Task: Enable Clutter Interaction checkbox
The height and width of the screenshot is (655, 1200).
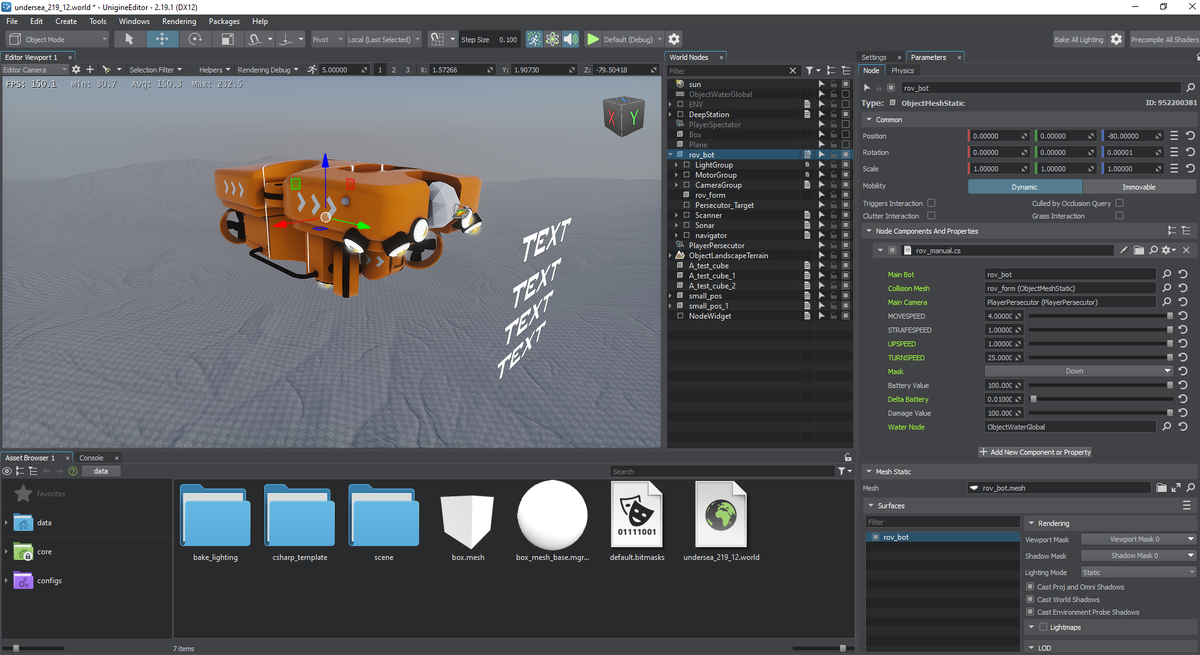Action: coord(931,216)
